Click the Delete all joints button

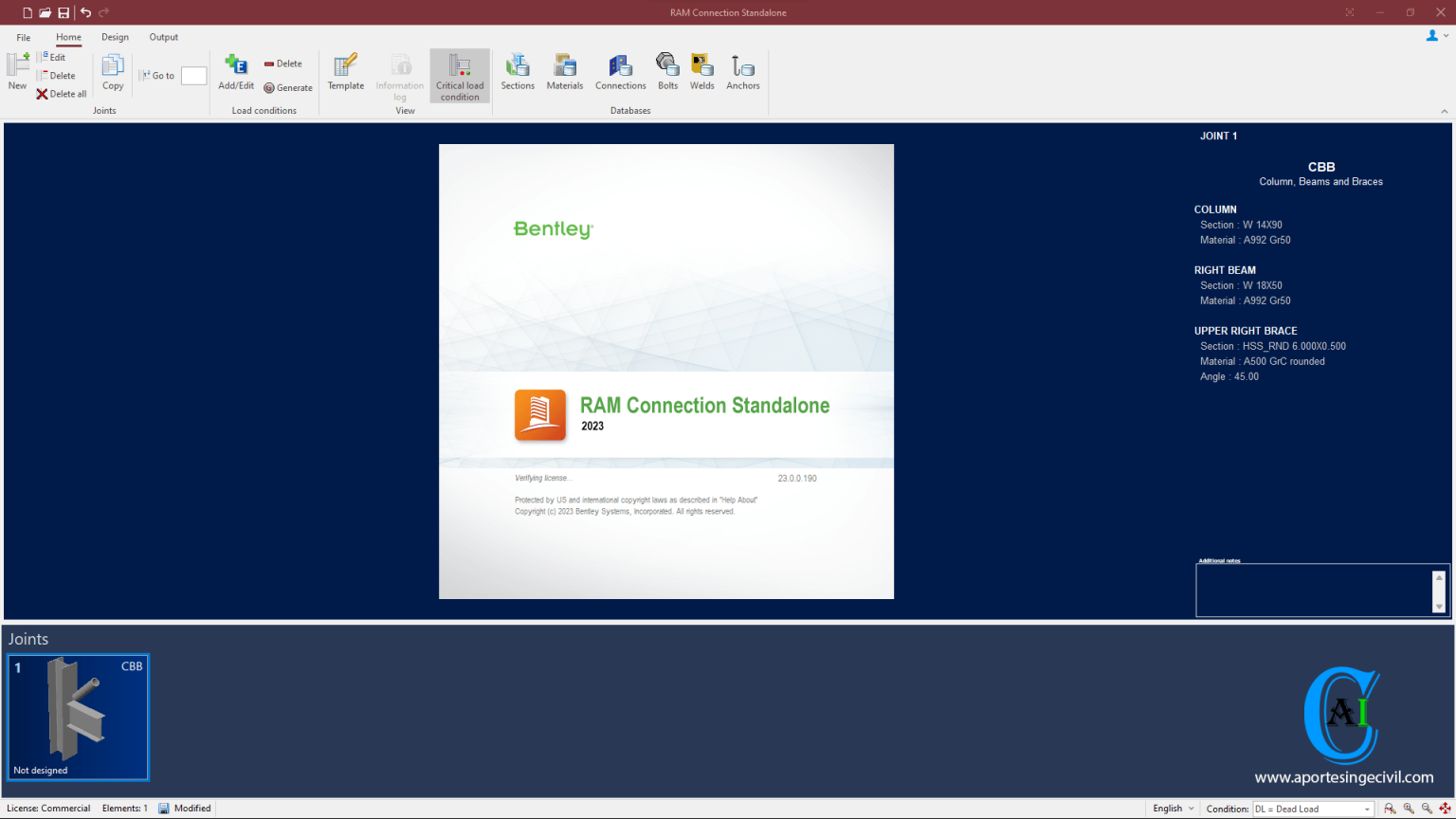[x=62, y=94]
